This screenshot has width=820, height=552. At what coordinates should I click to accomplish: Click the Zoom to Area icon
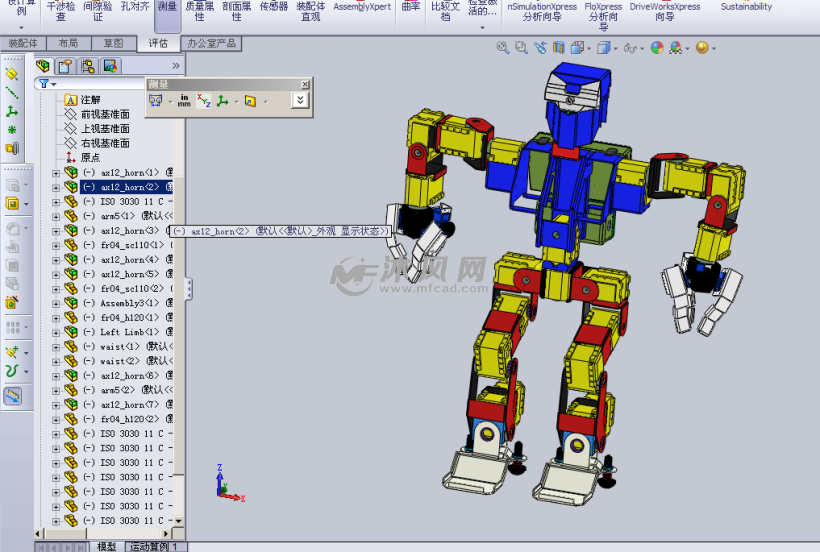(521, 48)
